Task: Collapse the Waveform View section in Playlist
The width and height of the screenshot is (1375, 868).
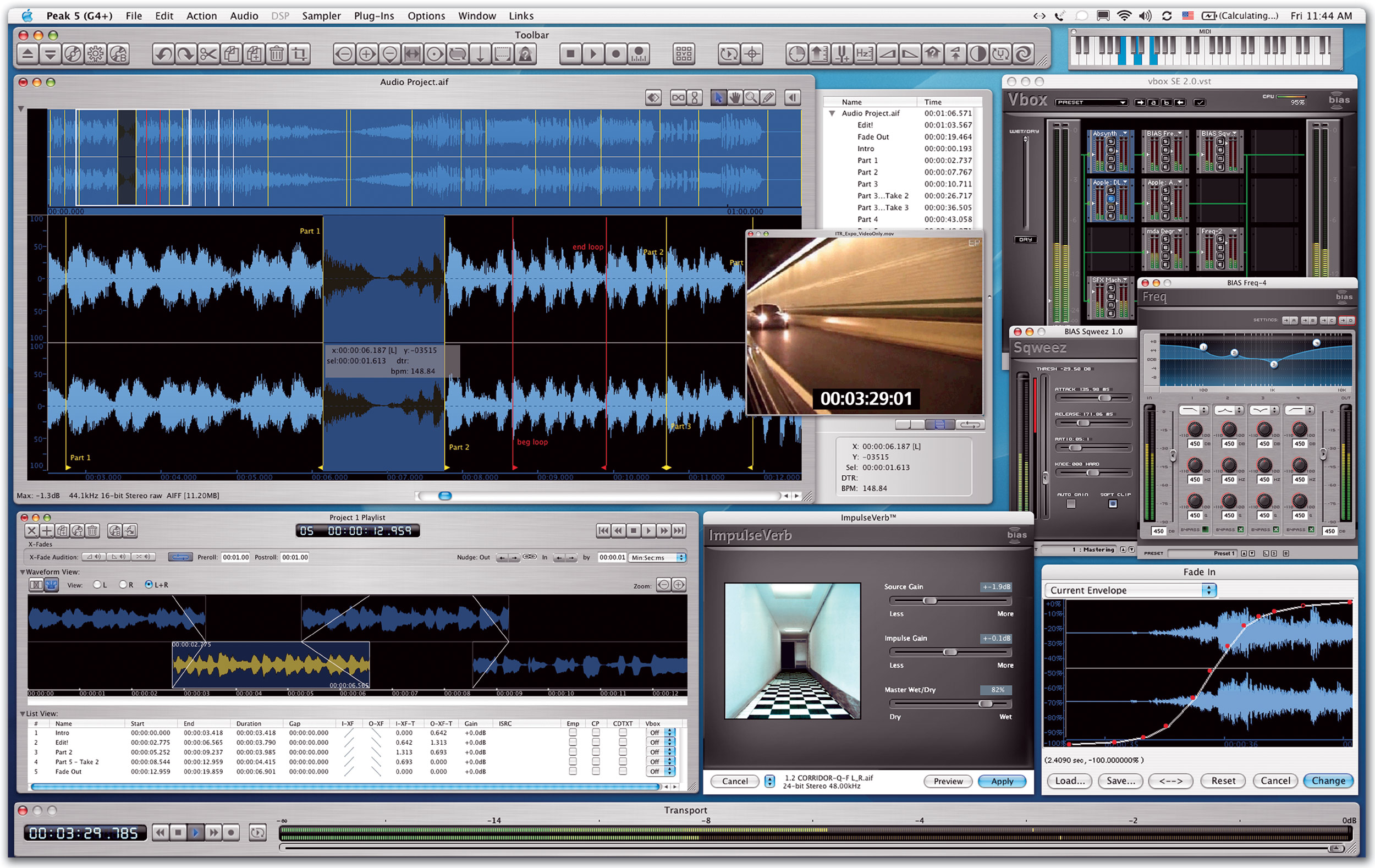Action: click(23, 572)
